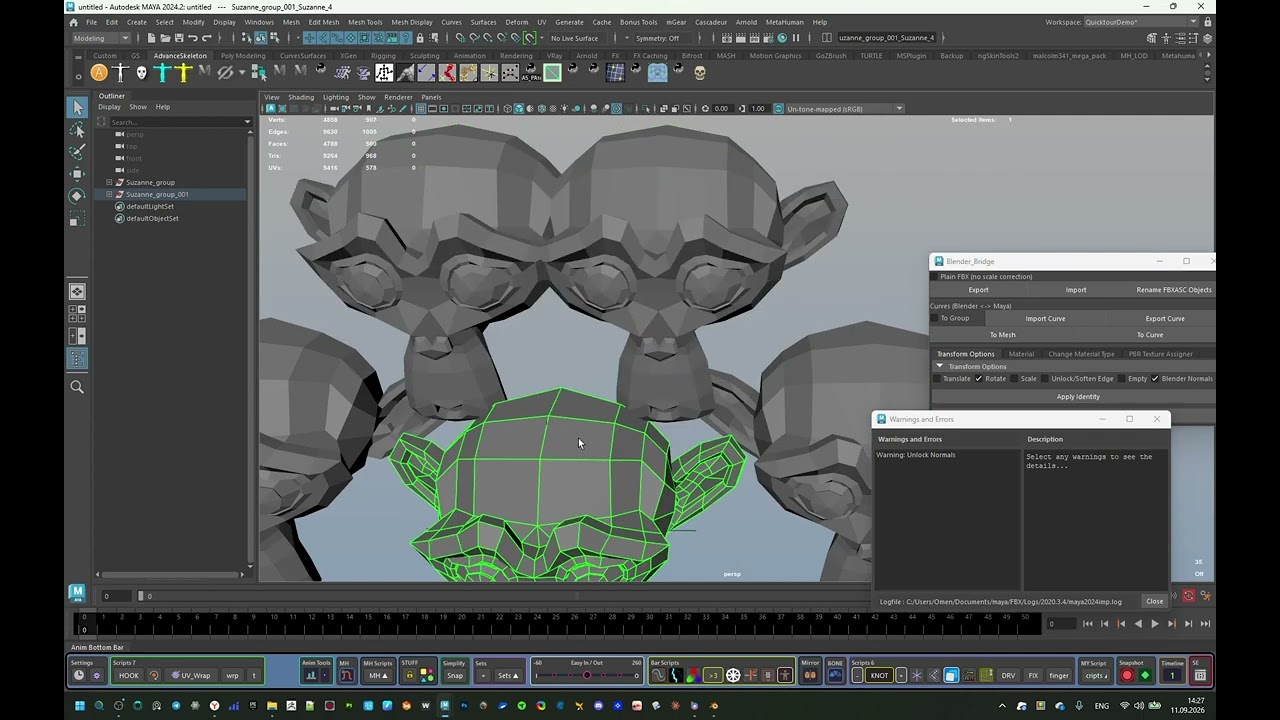Click Rename FBXASC Objects button
Viewport: 1280px width, 720px height.
(x=1173, y=290)
